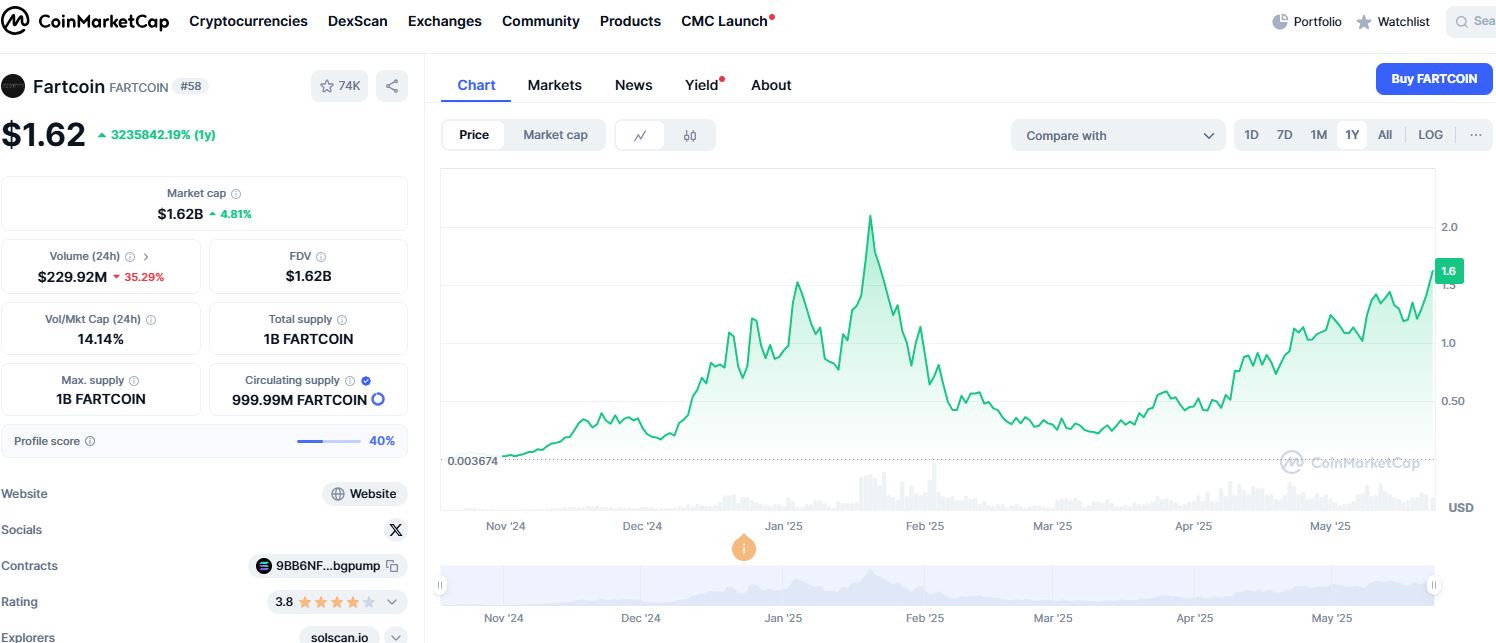Screen dimensions: 1496x643
Task: Copy the contract address 9BB6NF...bgpump
Action: pyautogui.click(x=392, y=566)
